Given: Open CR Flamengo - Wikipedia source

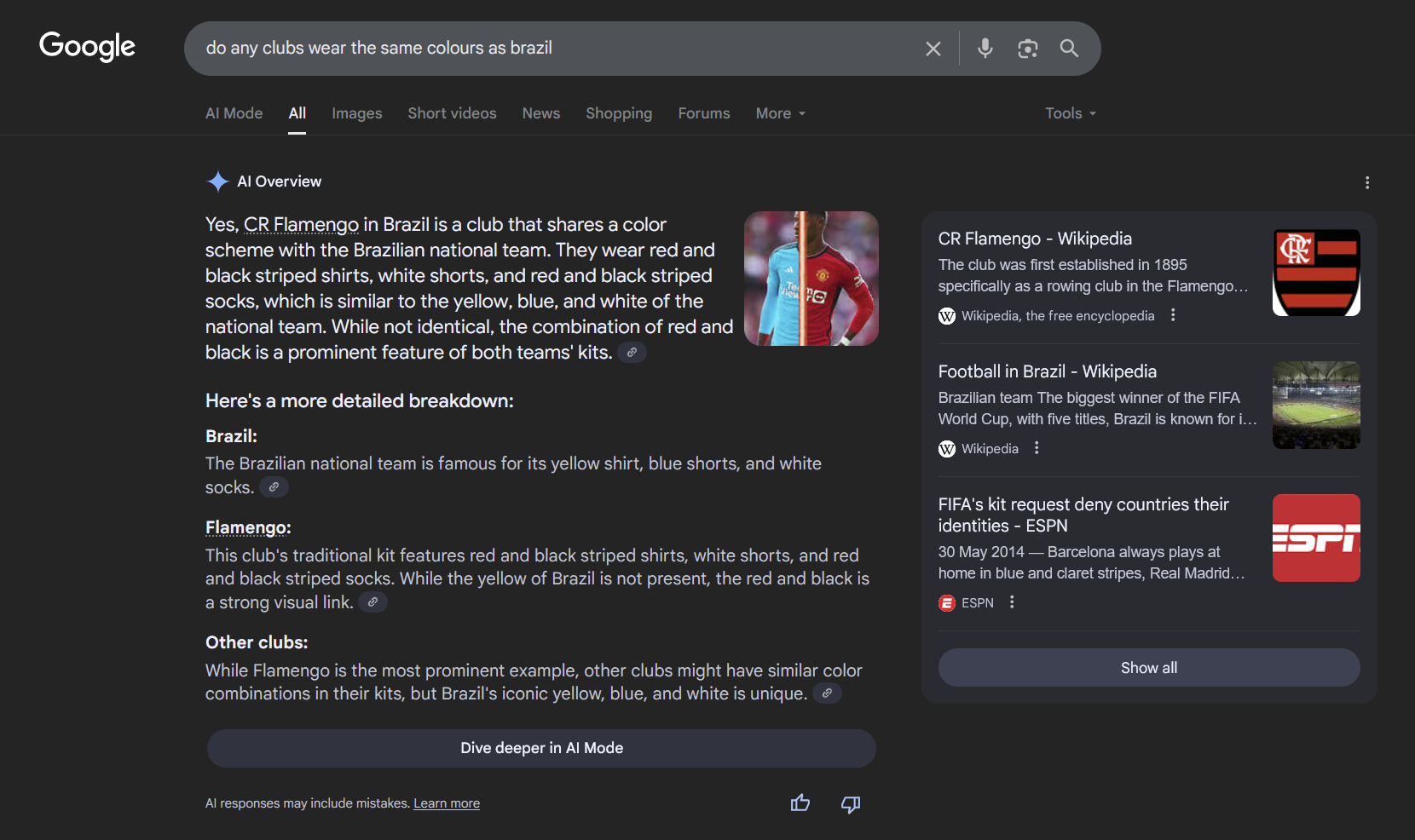Looking at the screenshot, I should (1035, 239).
